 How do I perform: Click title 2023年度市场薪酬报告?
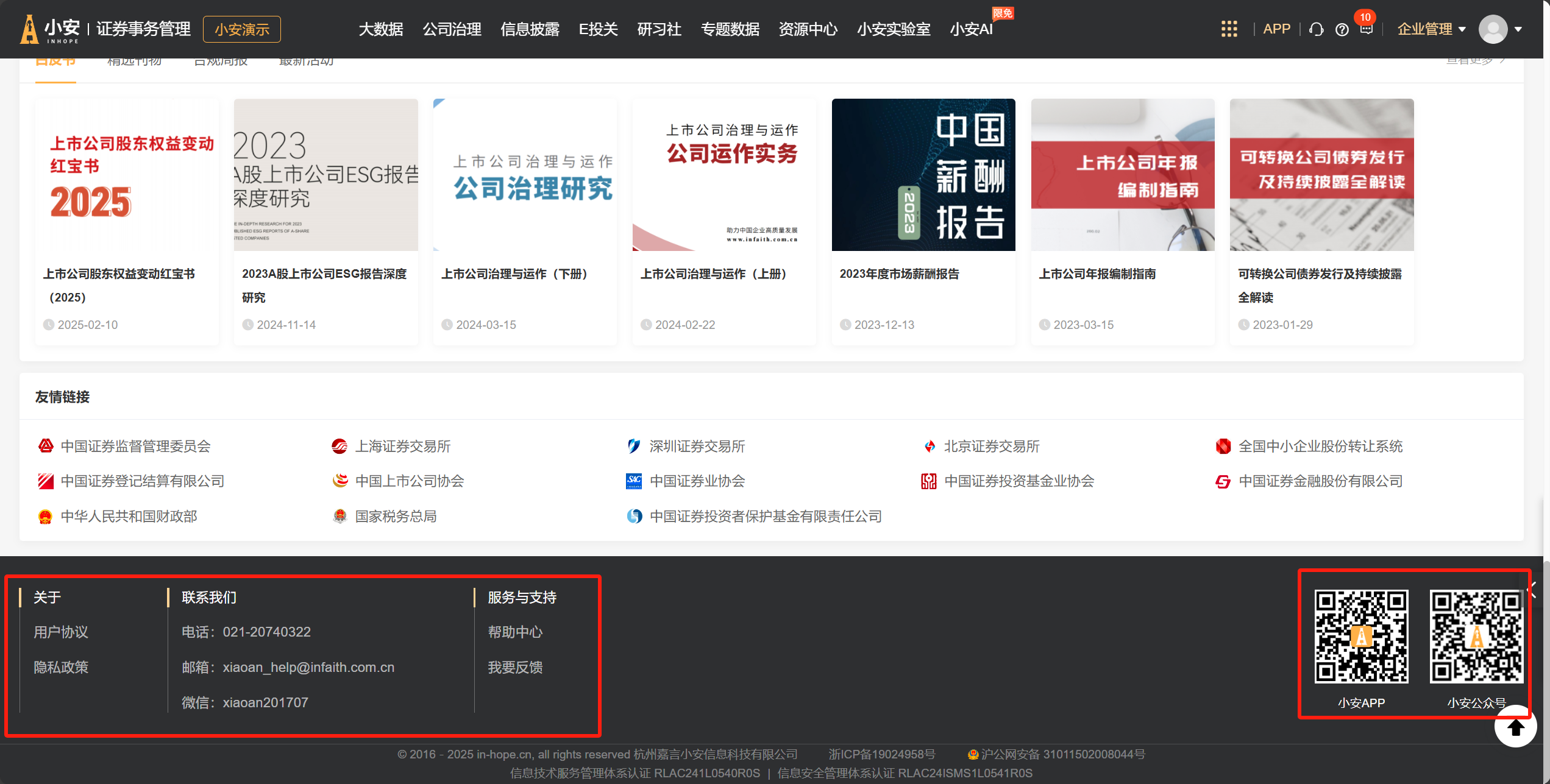900,274
